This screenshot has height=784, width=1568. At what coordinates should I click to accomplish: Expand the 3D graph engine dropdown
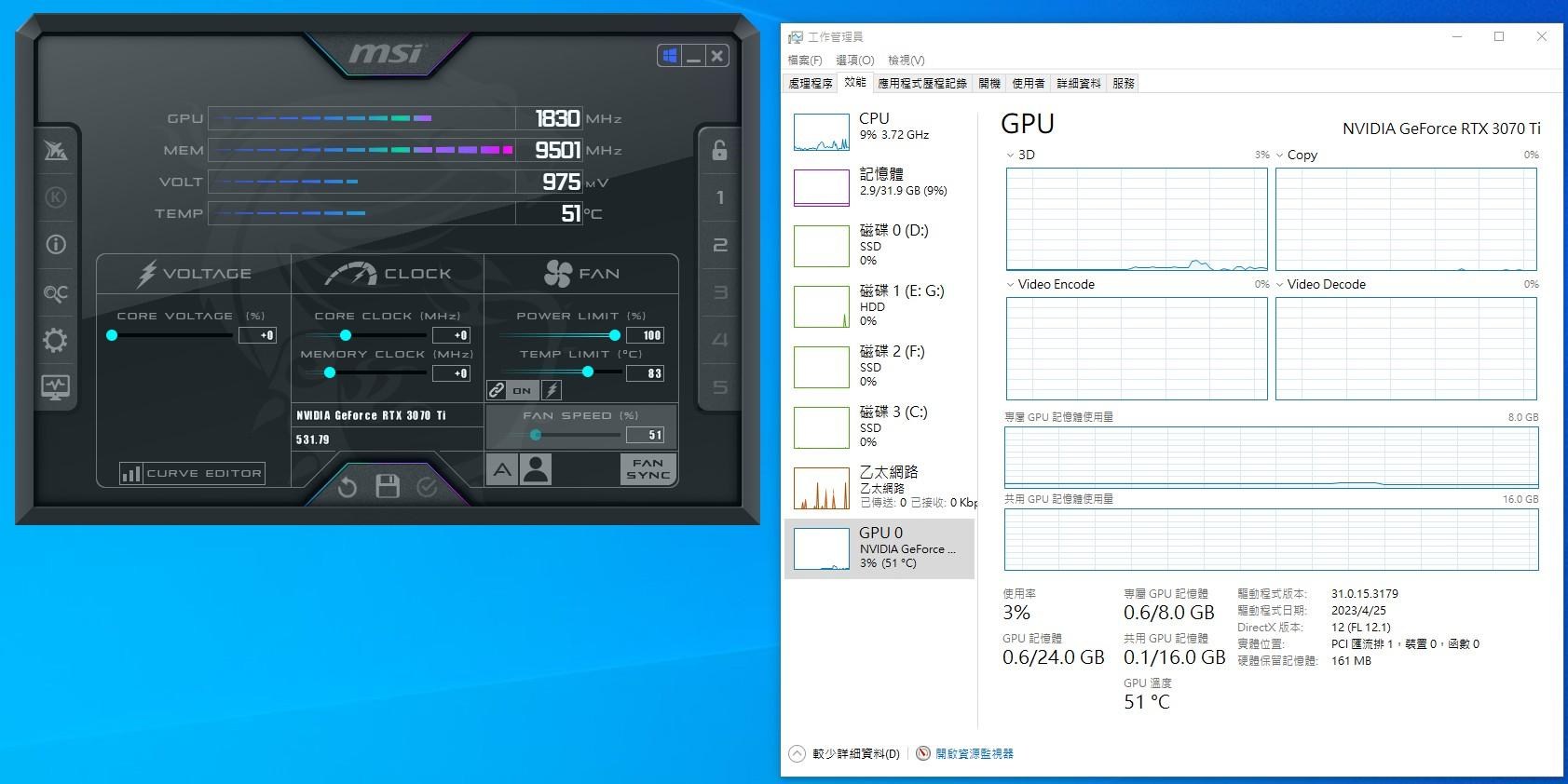tap(1011, 155)
